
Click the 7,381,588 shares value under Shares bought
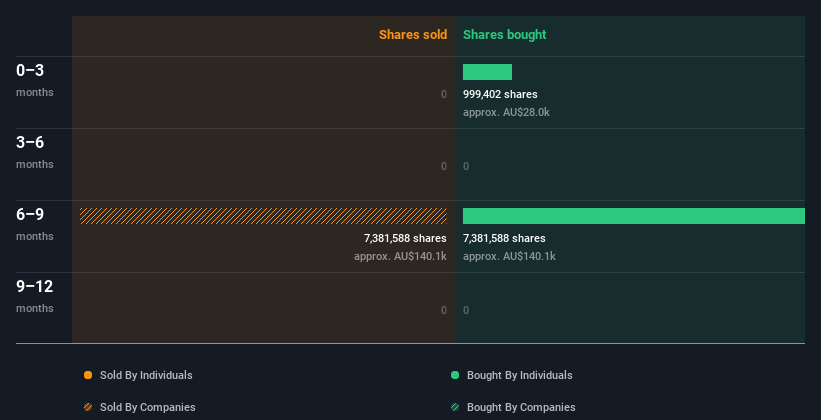504,238
